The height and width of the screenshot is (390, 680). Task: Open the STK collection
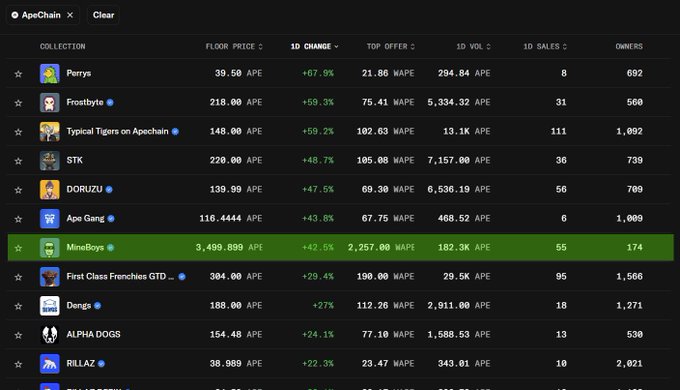tap(75, 161)
